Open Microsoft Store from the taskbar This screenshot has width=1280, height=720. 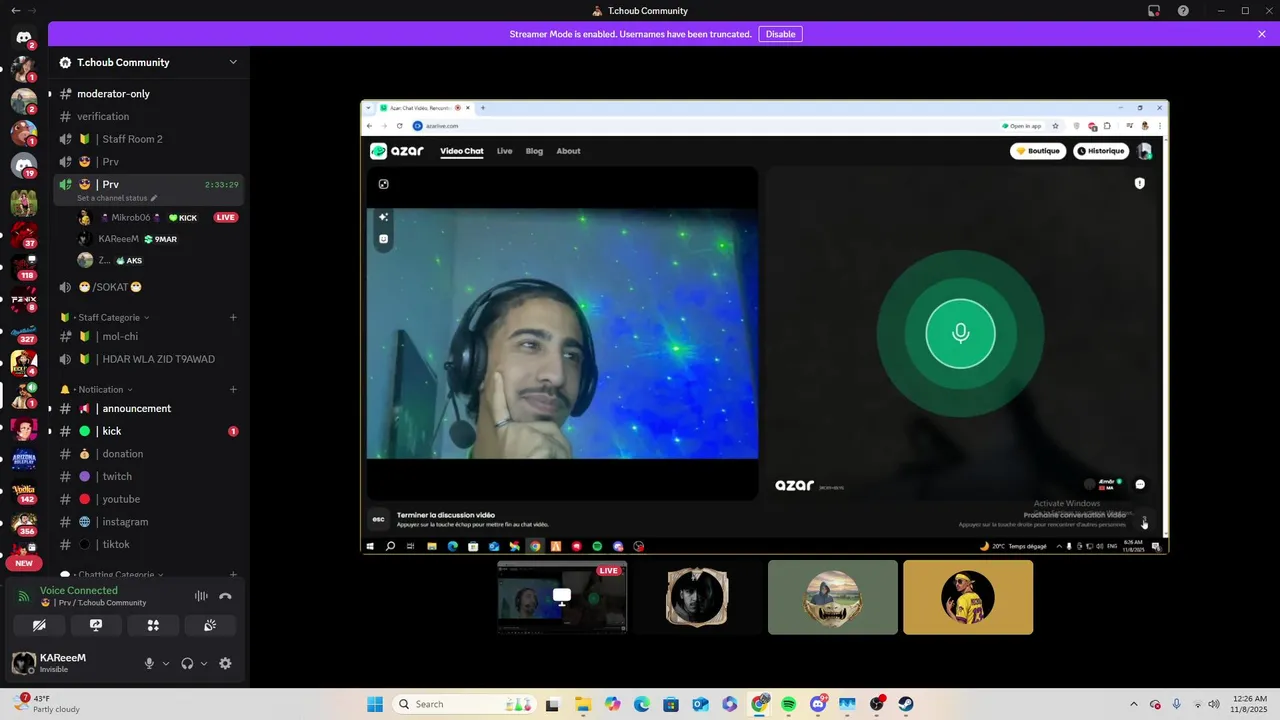(x=671, y=704)
